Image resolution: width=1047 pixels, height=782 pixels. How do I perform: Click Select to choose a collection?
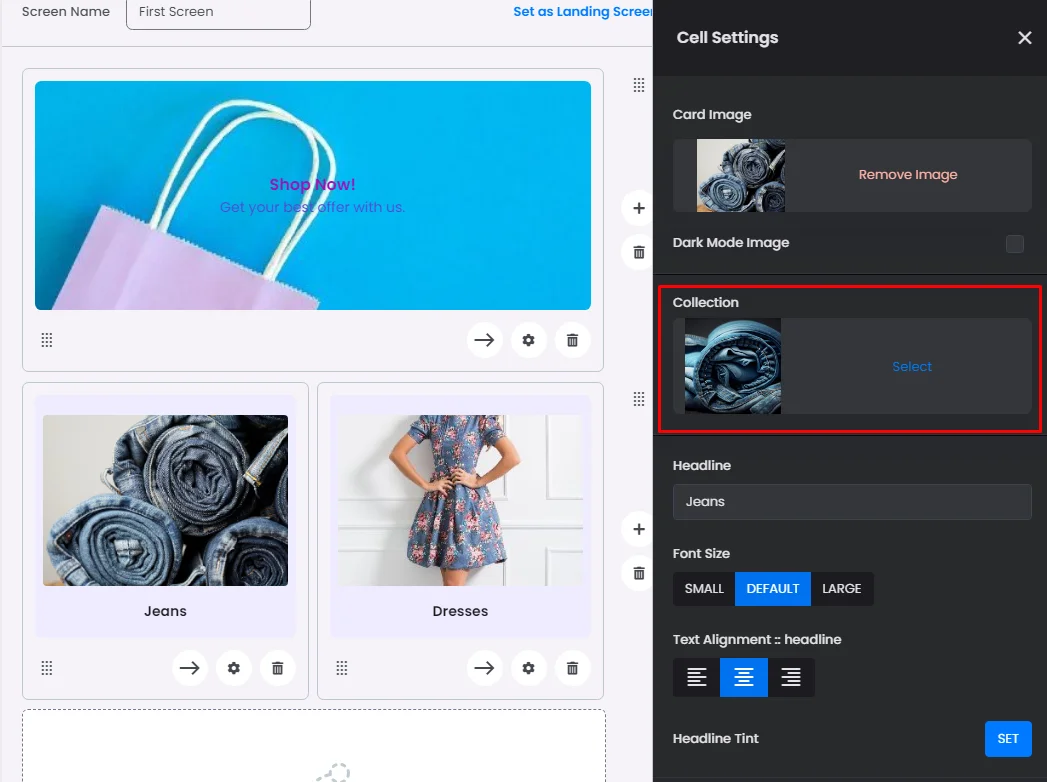click(x=911, y=367)
